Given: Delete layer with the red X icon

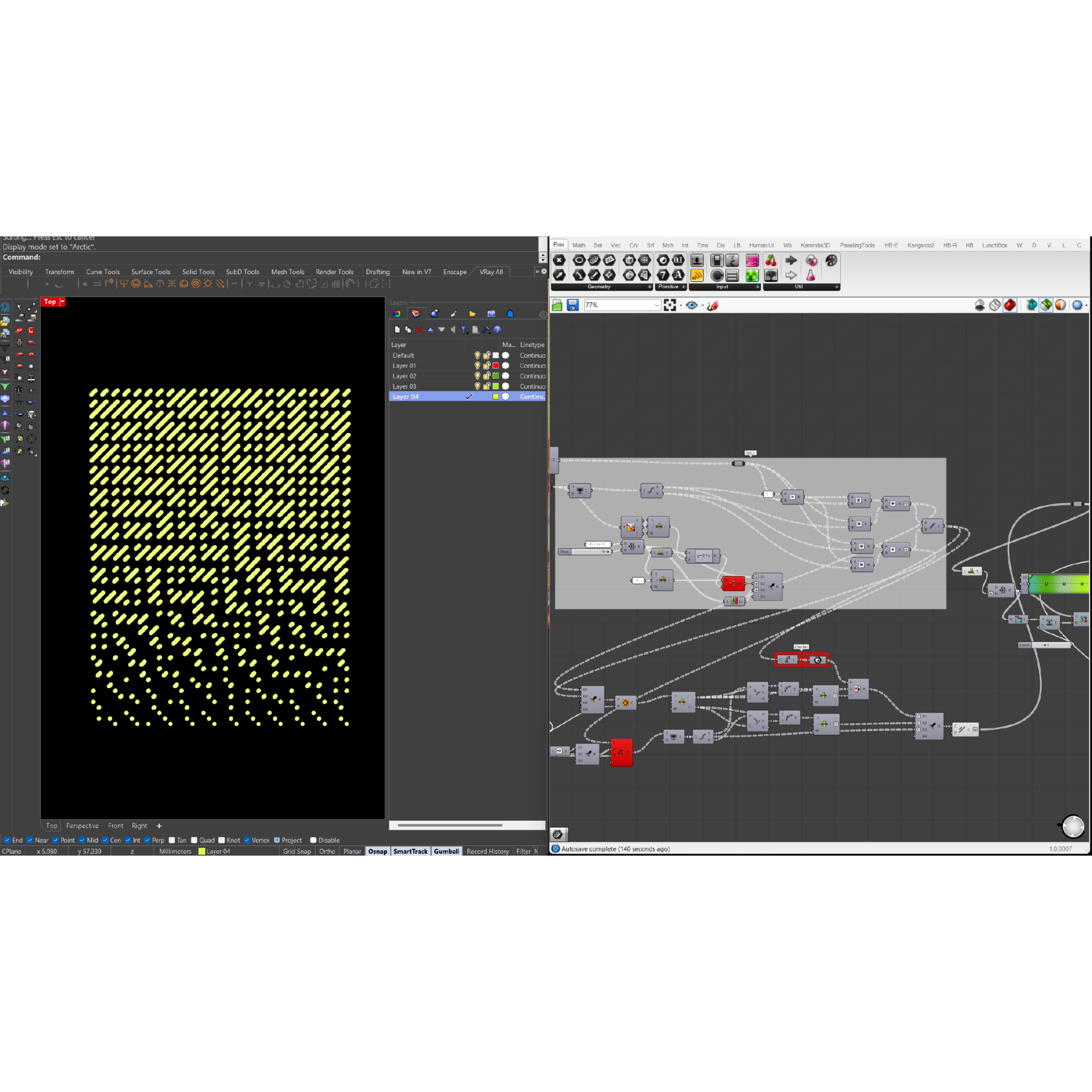Looking at the screenshot, I should [419, 330].
